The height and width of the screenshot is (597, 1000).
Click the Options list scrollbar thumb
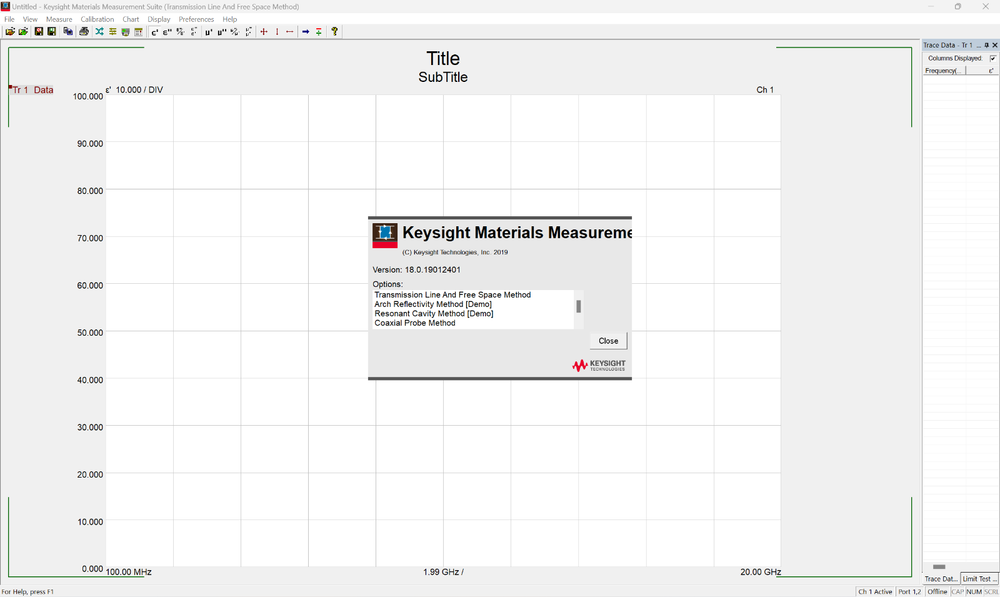point(578,306)
